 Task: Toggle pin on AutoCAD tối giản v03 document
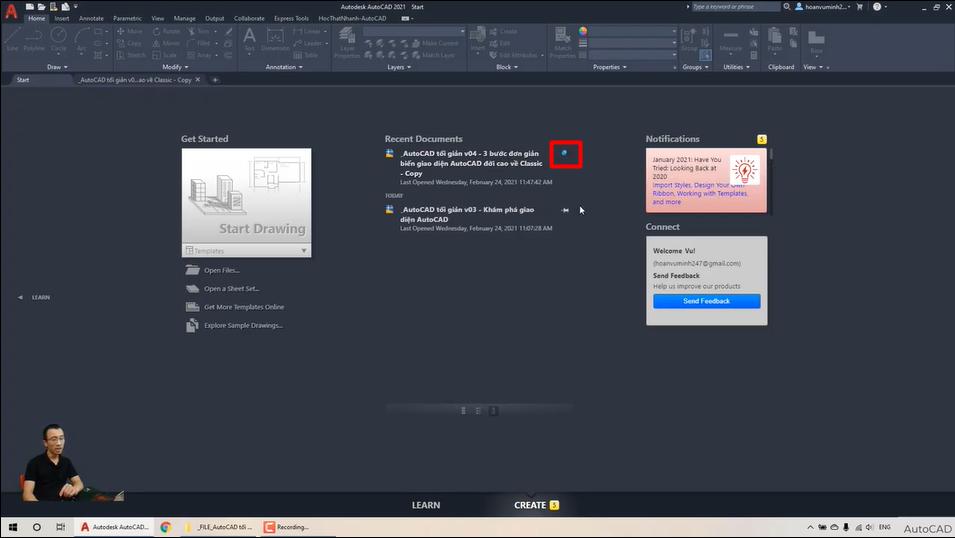pos(565,210)
